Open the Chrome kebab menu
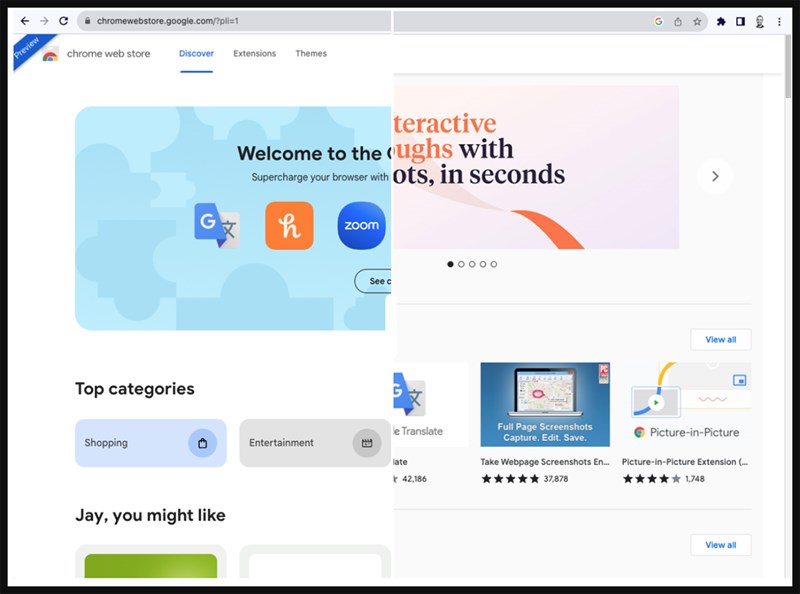800x594 pixels. click(779, 21)
